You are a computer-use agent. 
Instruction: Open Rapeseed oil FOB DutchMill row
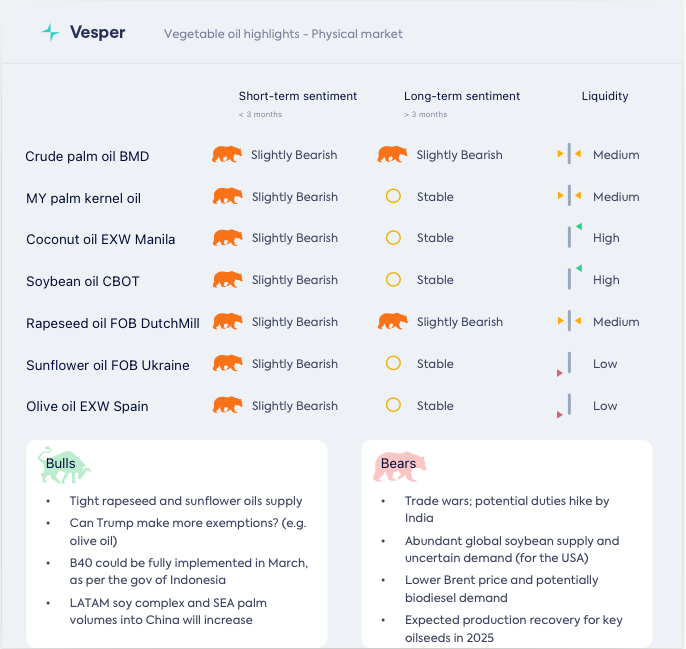(x=113, y=323)
